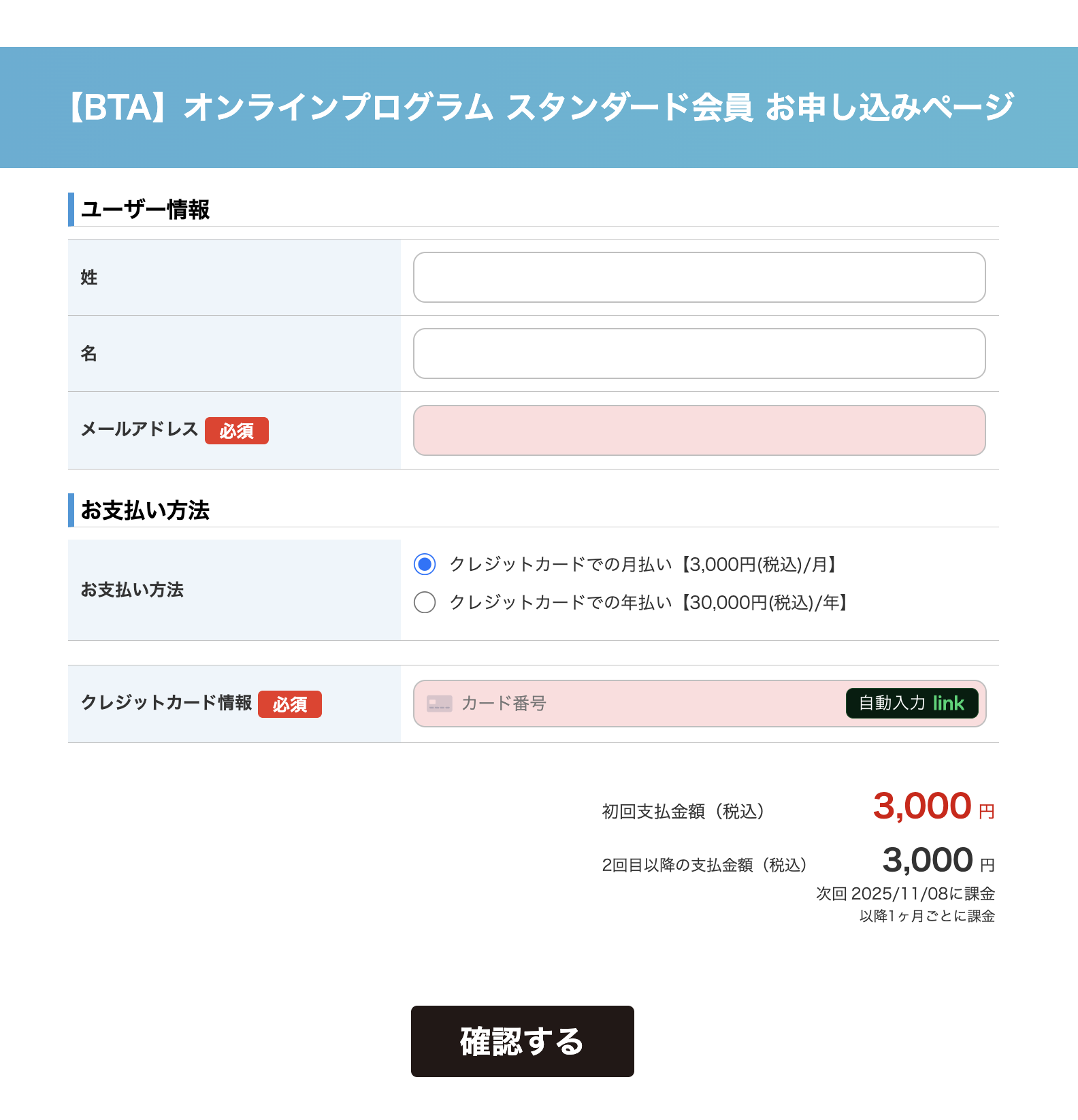Click the 必須 badge beside クレジットカード情報
This screenshot has height=1120, width=1078.
coord(289,704)
